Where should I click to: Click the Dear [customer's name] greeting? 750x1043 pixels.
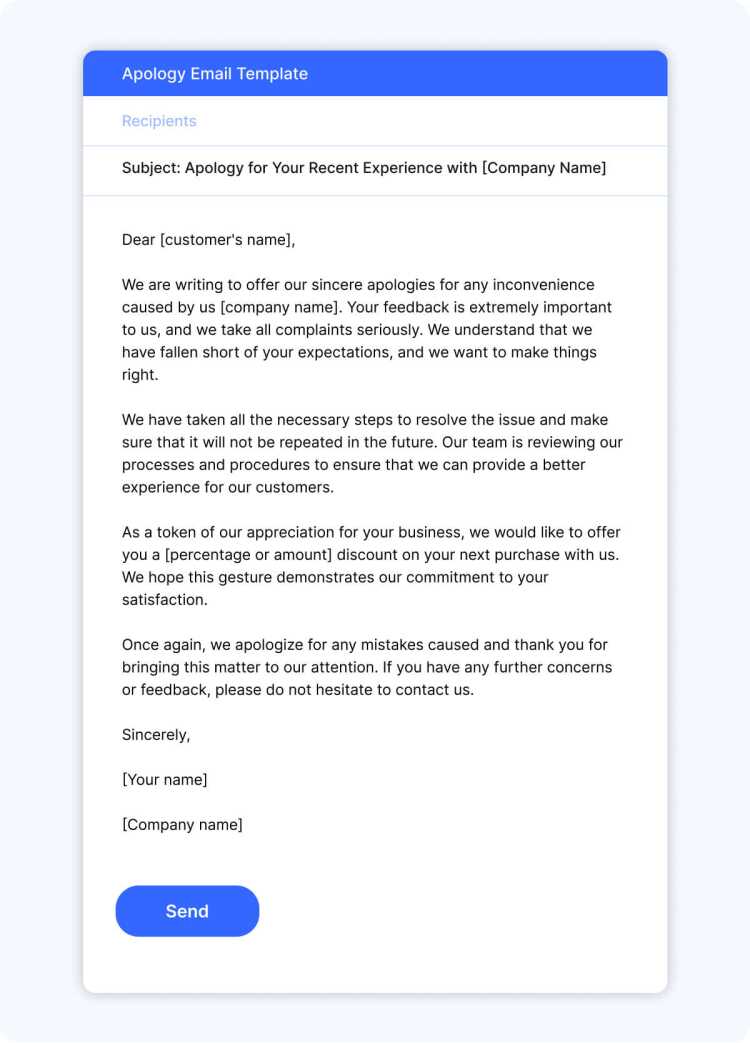tap(209, 240)
